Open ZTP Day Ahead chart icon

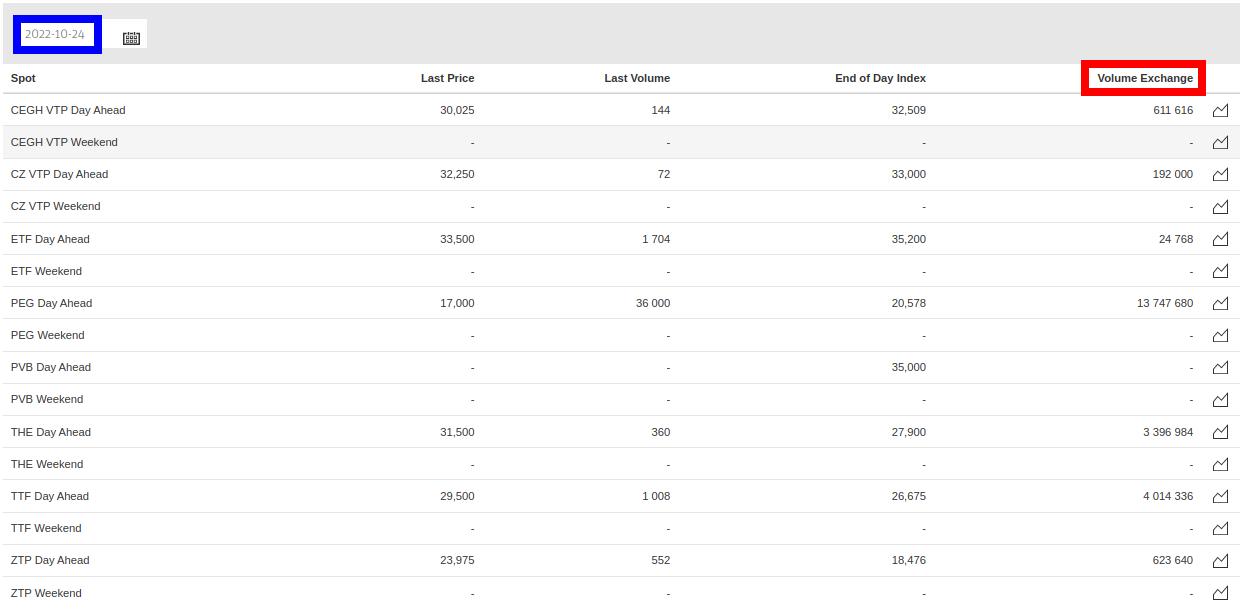1220,560
